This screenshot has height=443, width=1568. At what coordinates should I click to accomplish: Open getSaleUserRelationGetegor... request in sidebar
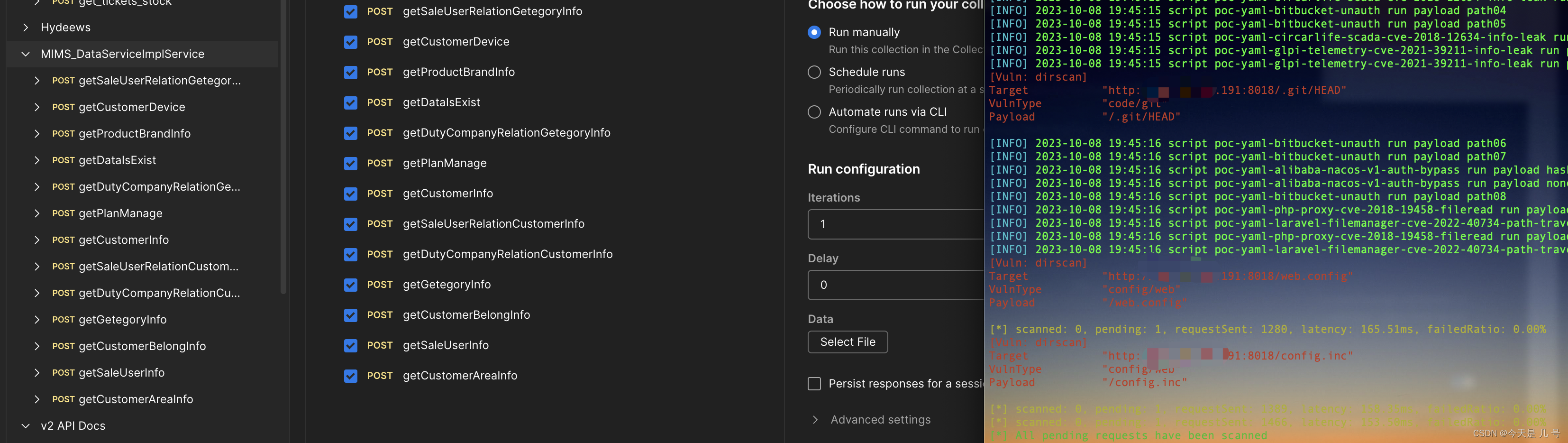click(159, 81)
